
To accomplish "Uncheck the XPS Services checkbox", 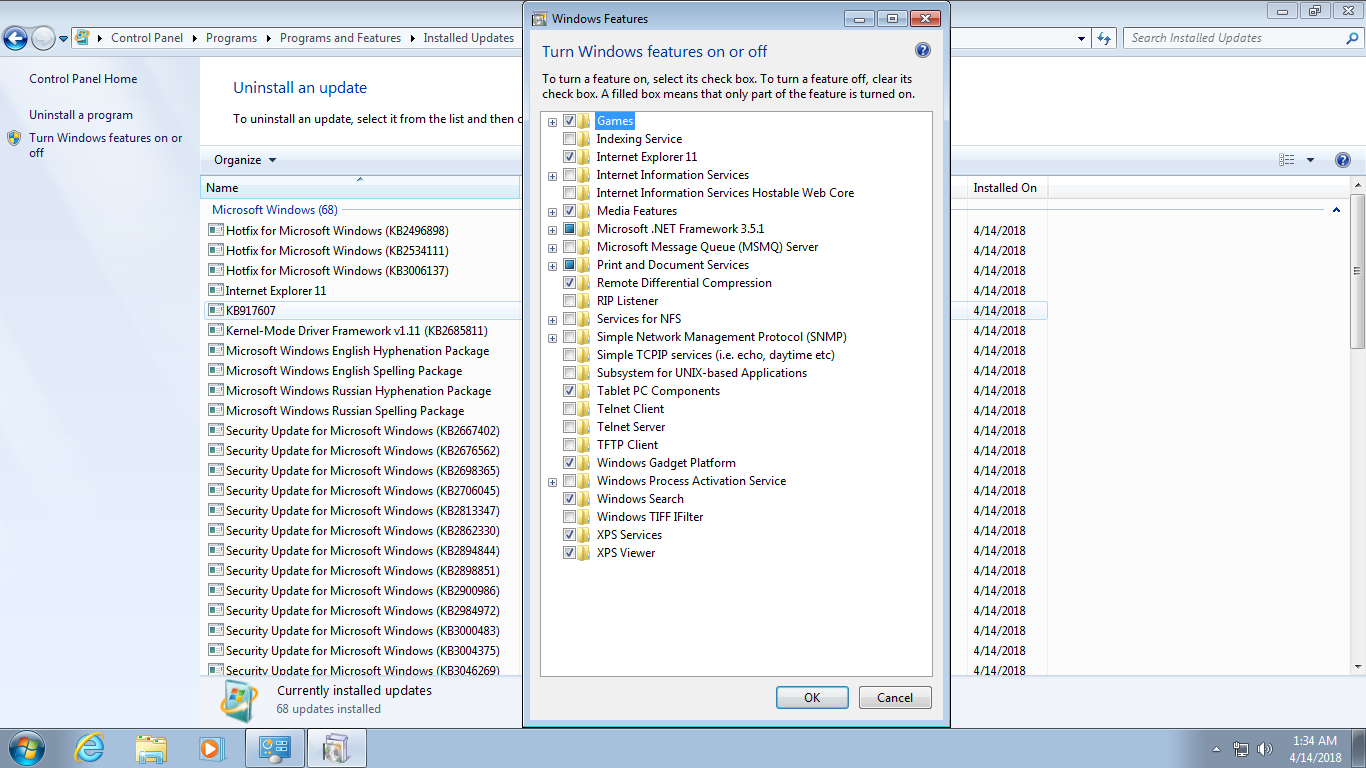I will pyautogui.click(x=569, y=535).
